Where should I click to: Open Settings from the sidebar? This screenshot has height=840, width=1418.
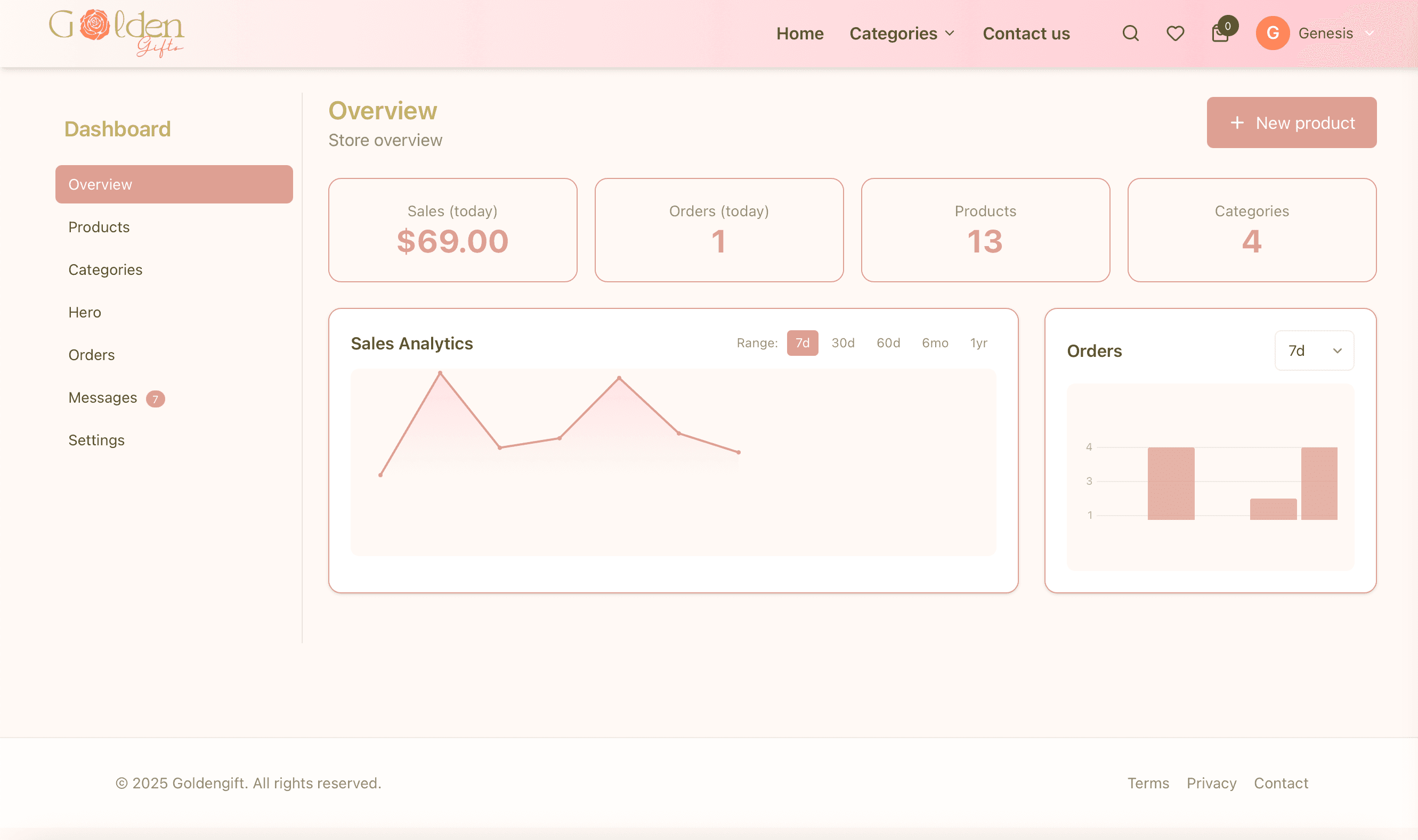(x=97, y=440)
